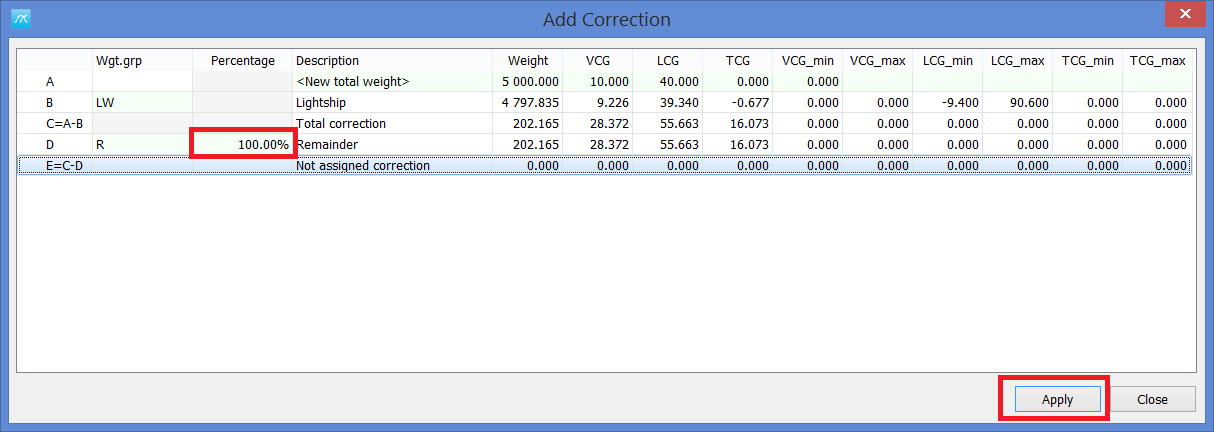Select the Total correction description cell
Image resolution: width=1214 pixels, height=432 pixels.
pos(392,123)
